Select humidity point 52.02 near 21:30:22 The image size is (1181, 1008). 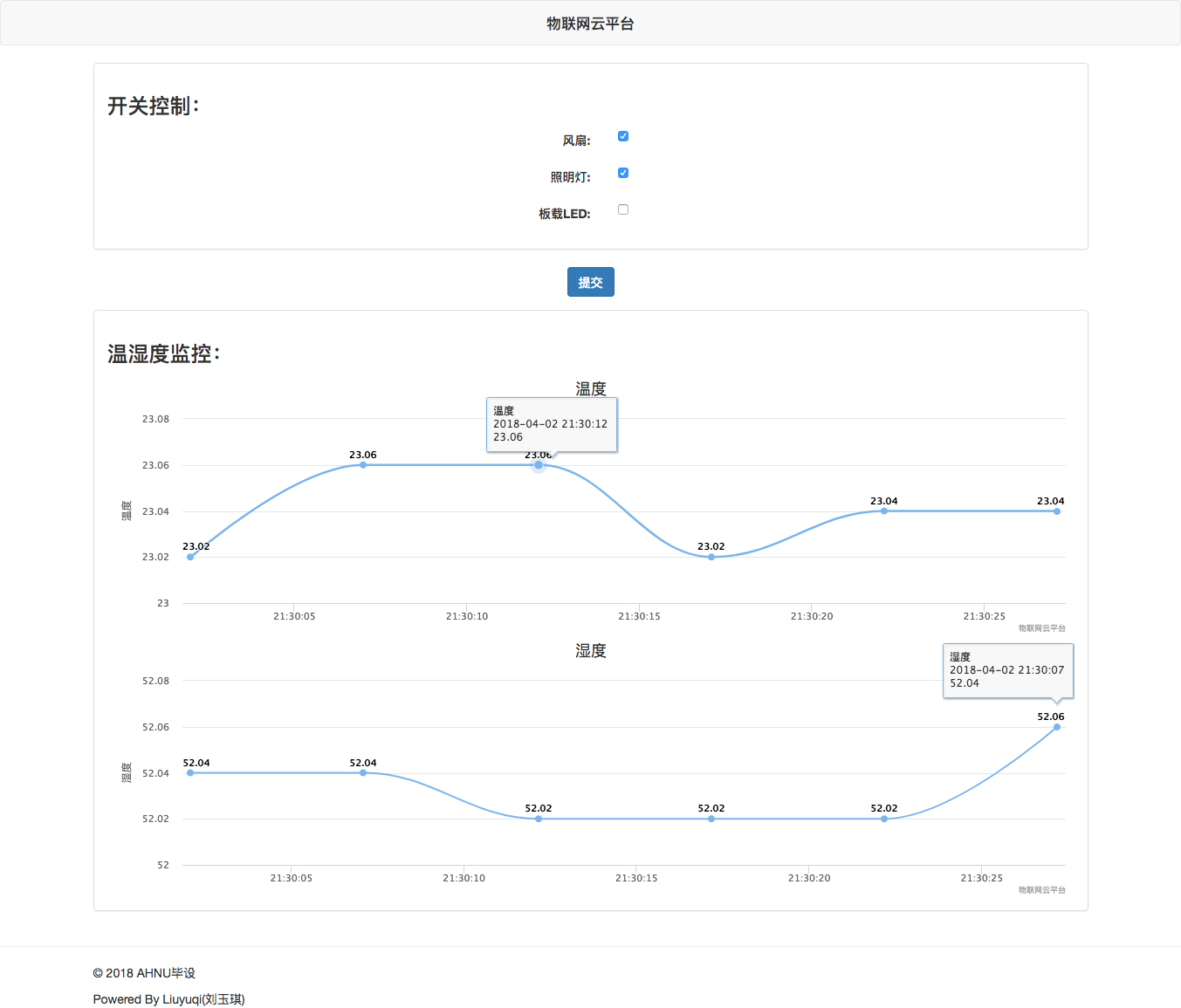884,819
